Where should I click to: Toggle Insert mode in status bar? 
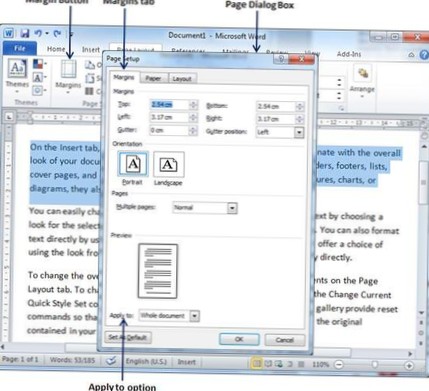(187, 362)
